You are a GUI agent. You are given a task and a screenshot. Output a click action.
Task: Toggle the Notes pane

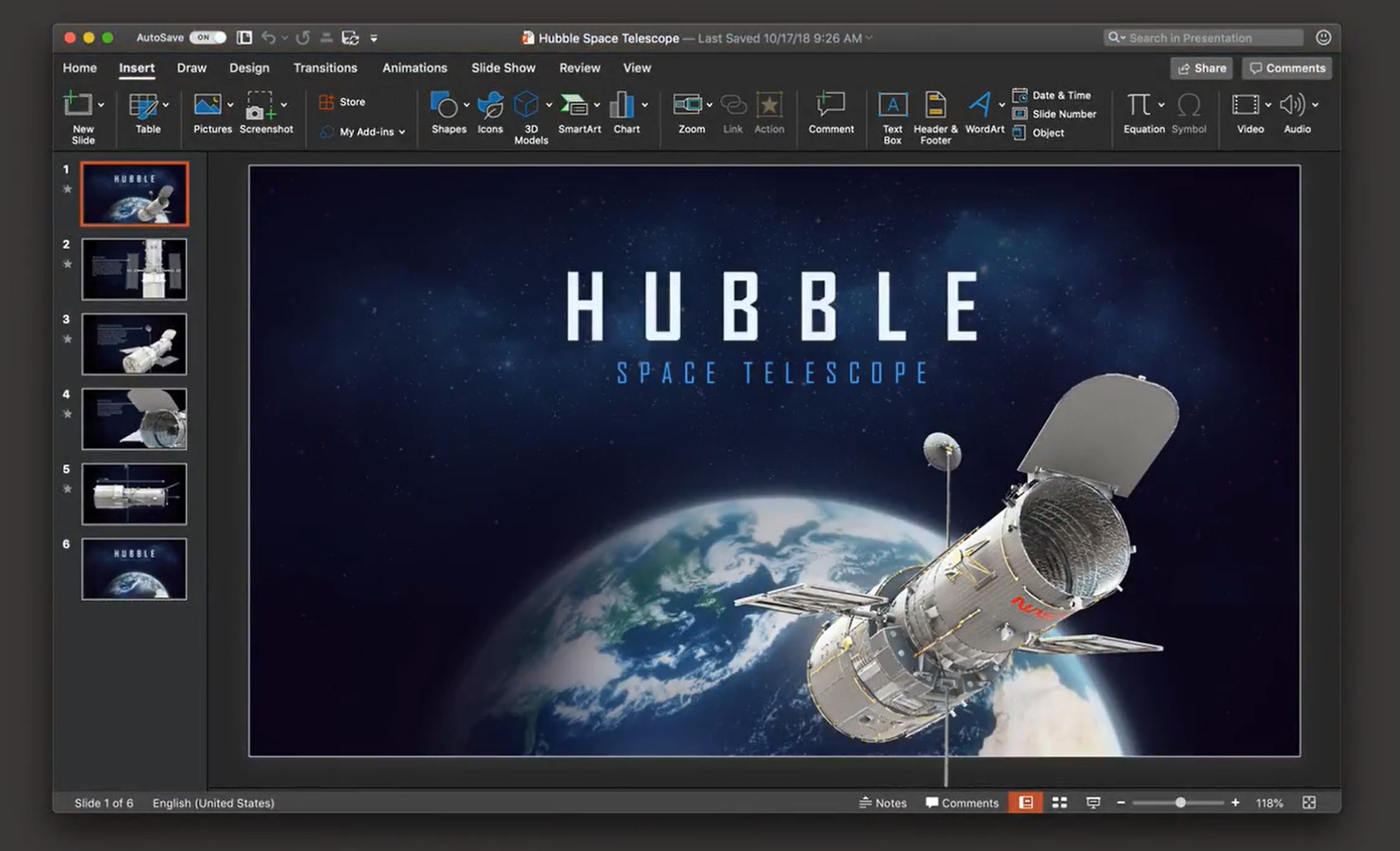[x=883, y=802]
